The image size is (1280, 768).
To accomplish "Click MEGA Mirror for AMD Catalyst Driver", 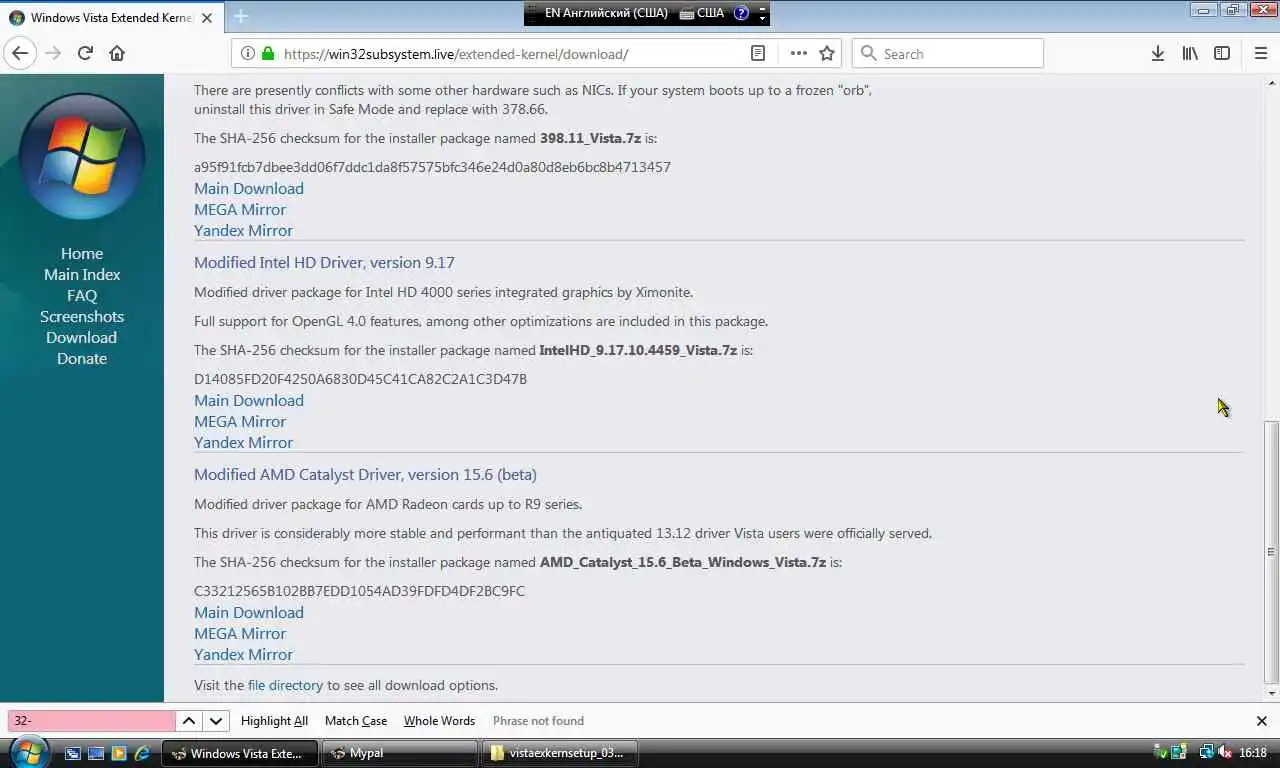I will pos(240,634).
